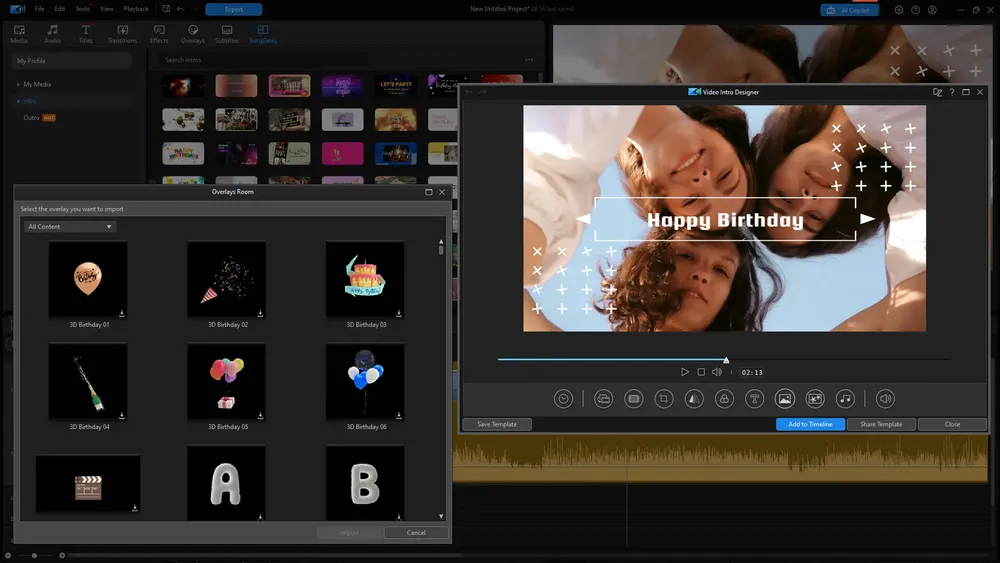Open the color filter (three circles) tool
Screen dimensions: 1000x563
(x=724, y=399)
